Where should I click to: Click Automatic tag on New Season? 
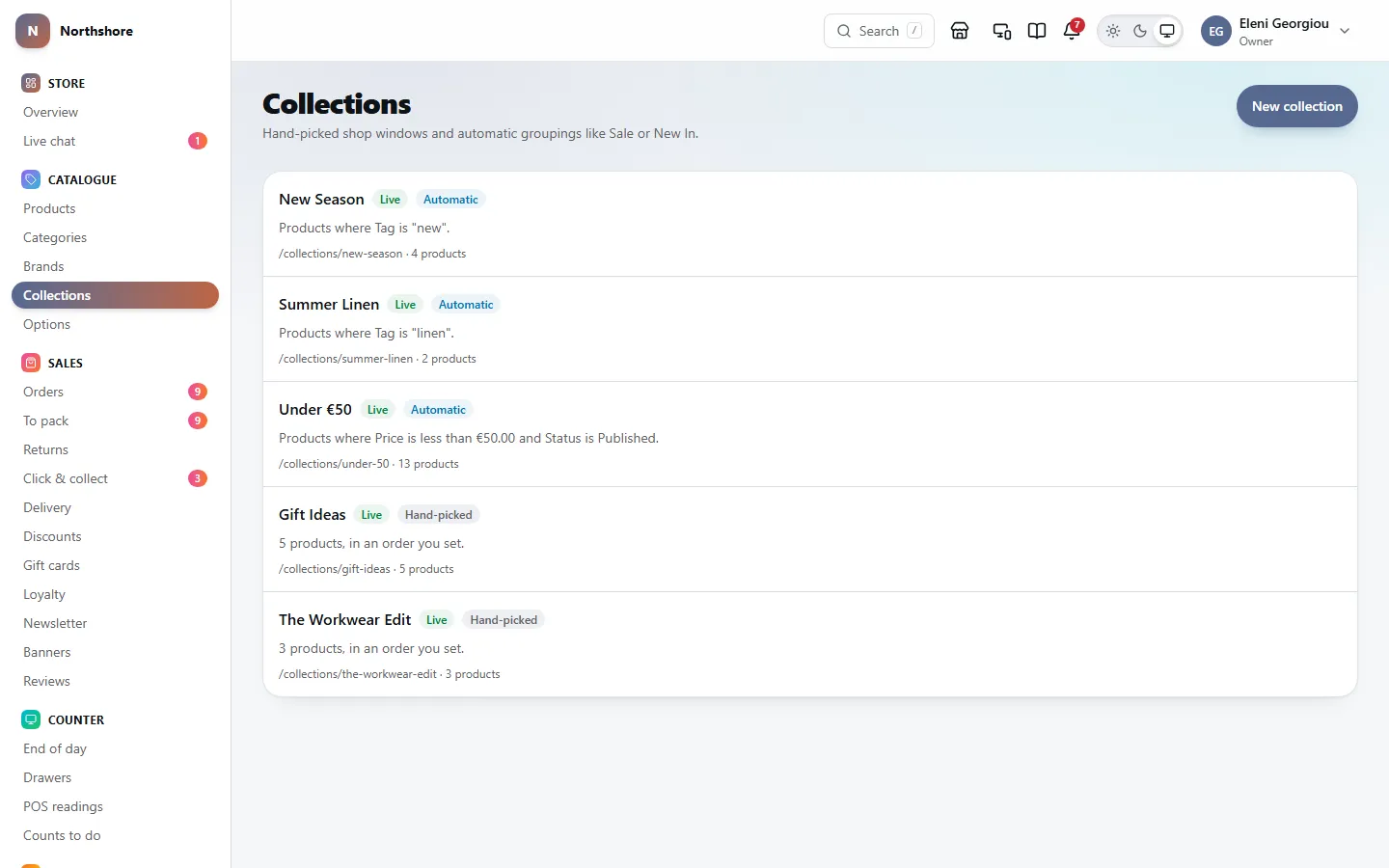[450, 200]
